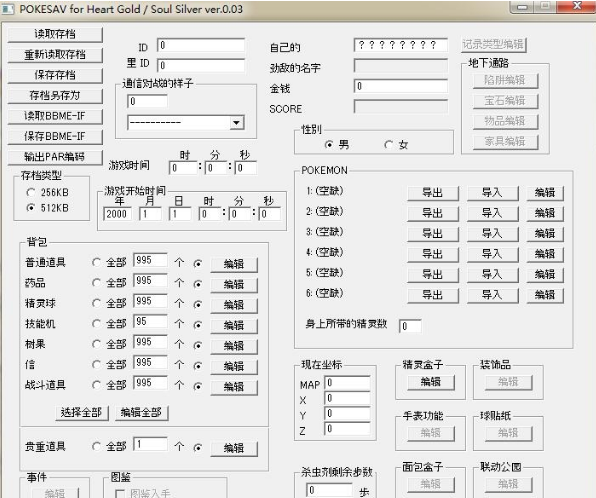
Task: Click 导入 for Pokemon slot 1
Action: [x=492, y=193]
